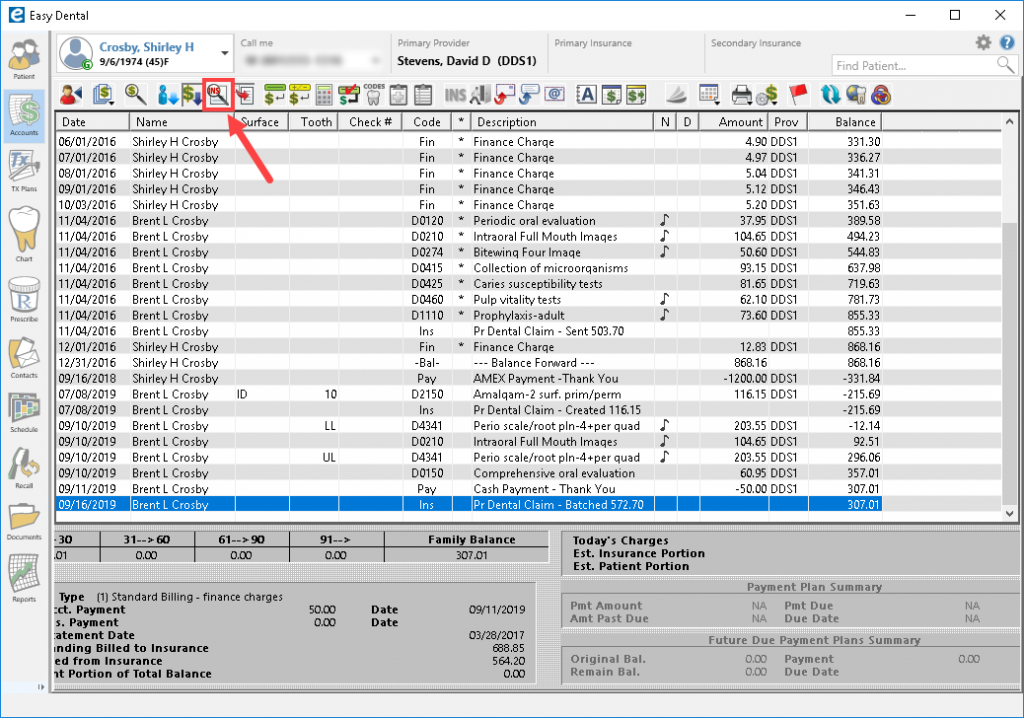Click the Code column header
Screen dimensions: 1024x718
(427, 122)
